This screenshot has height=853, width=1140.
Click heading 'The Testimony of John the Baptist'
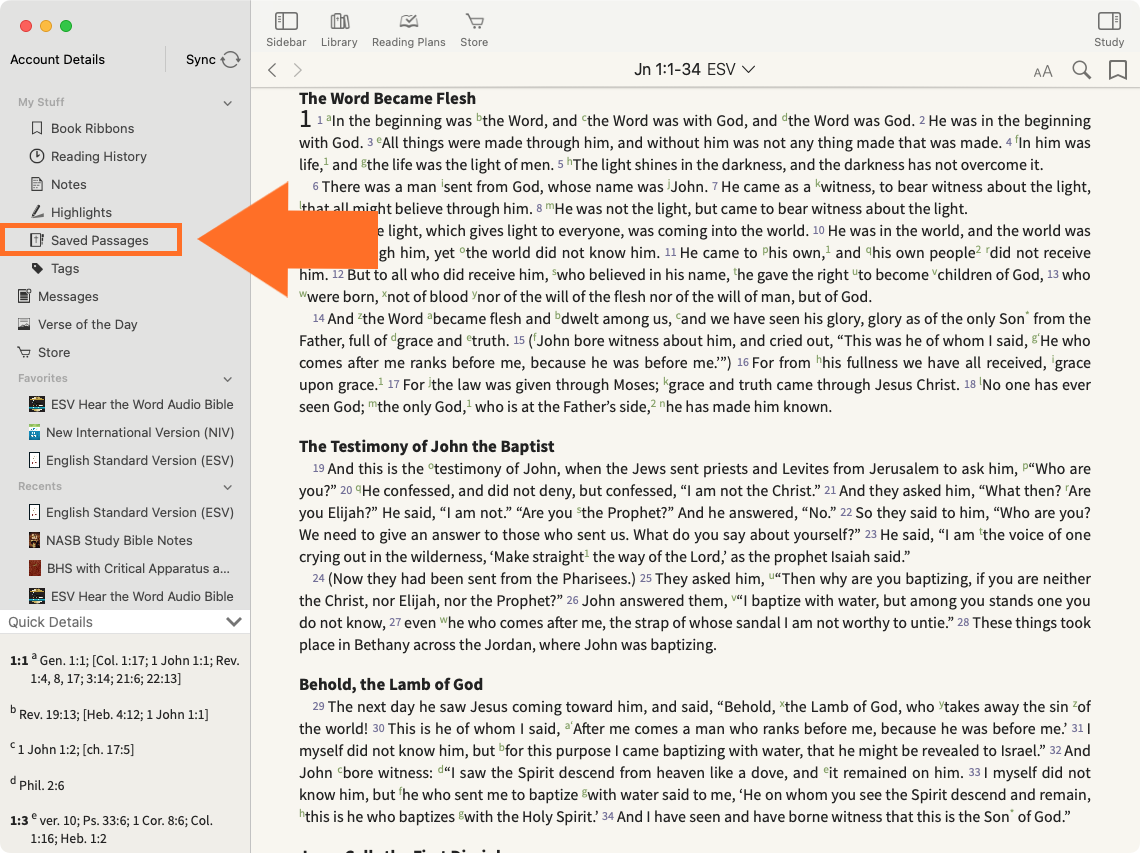tap(427, 446)
